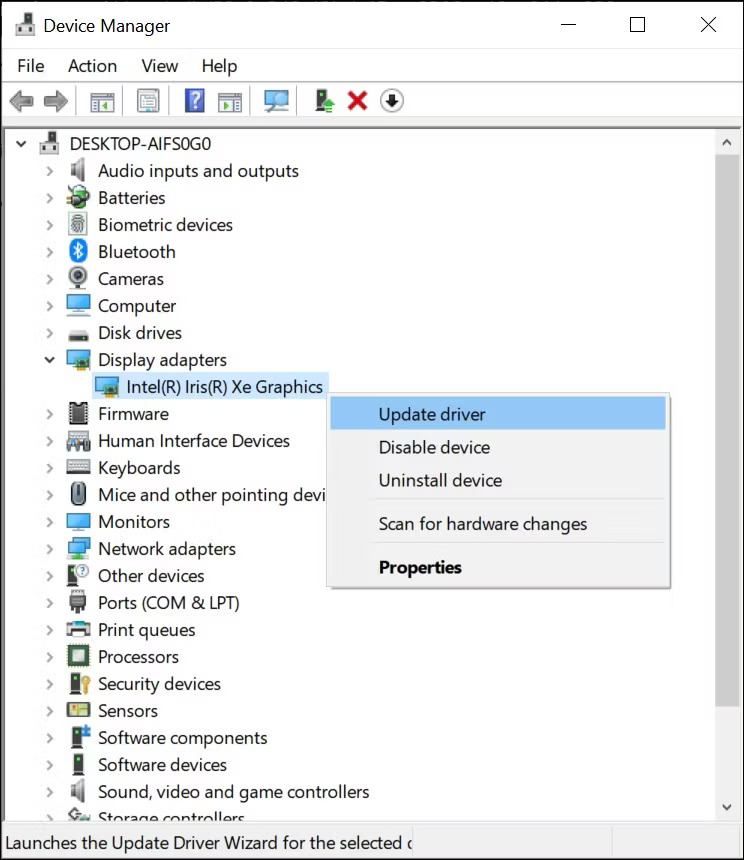
Task: Click the Device Manager title bar icon
Action: coord(25,25)
